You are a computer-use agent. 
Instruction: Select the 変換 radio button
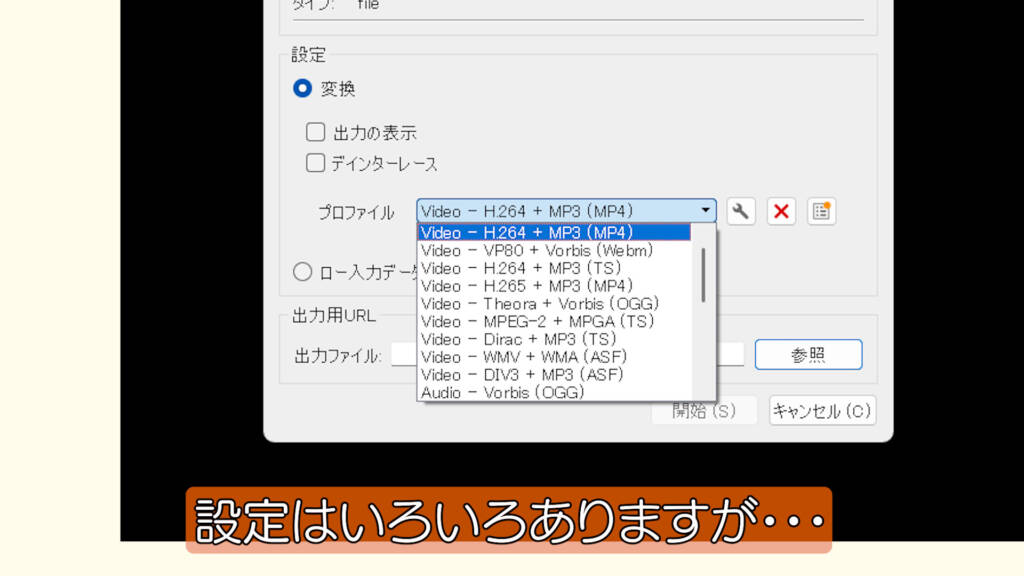coord(302,89)
